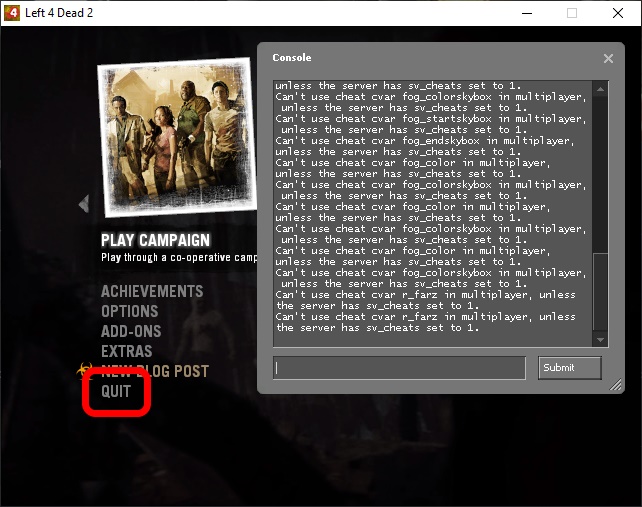
Task: Click the left arrow beside campaign poster
Action: tap(84, 204)
